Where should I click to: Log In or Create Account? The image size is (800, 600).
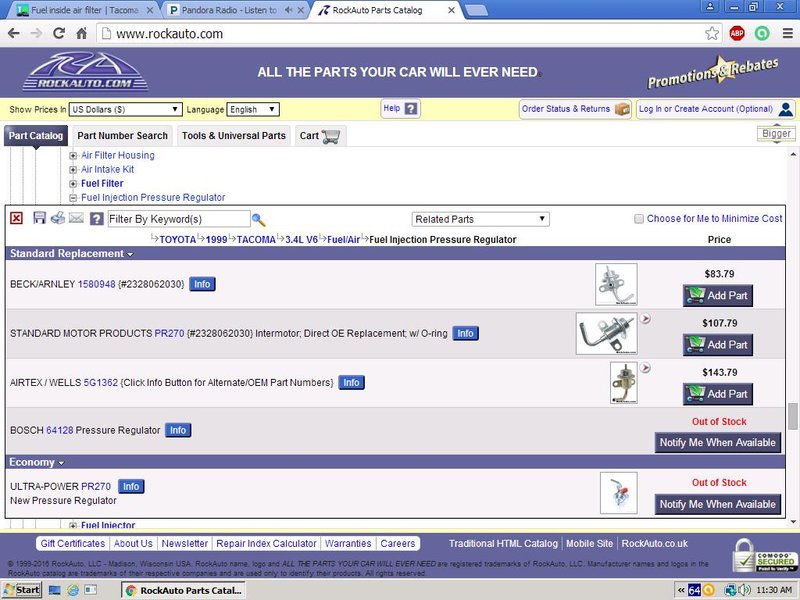[x=716, y=109]
